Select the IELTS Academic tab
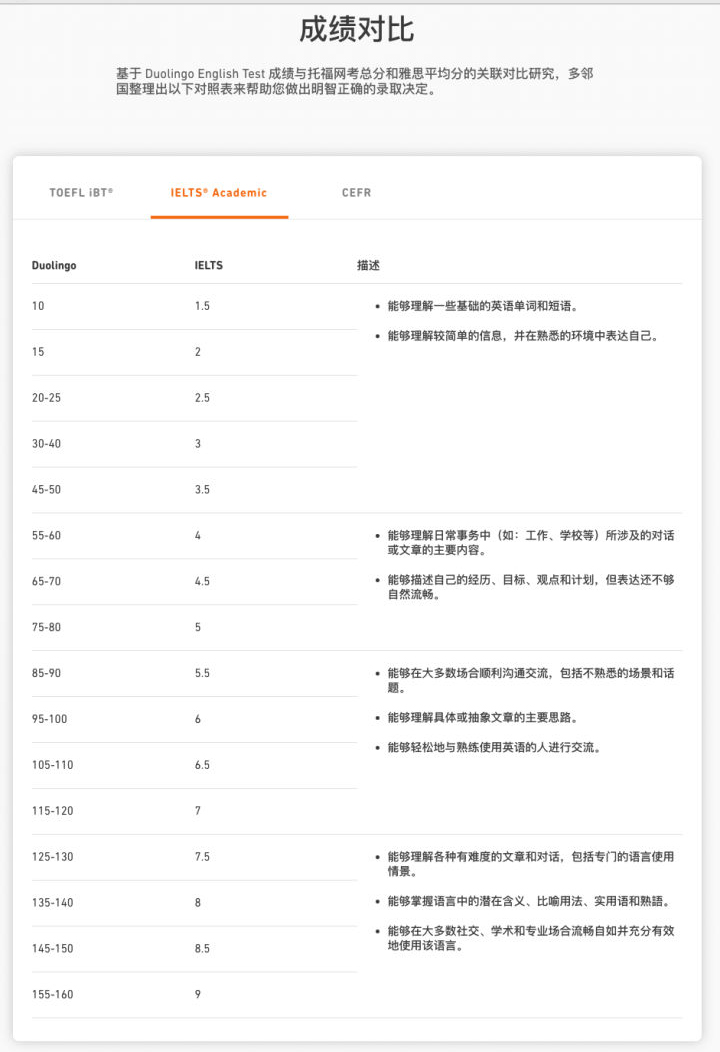The image size is (720, 1052). point(219,193)
